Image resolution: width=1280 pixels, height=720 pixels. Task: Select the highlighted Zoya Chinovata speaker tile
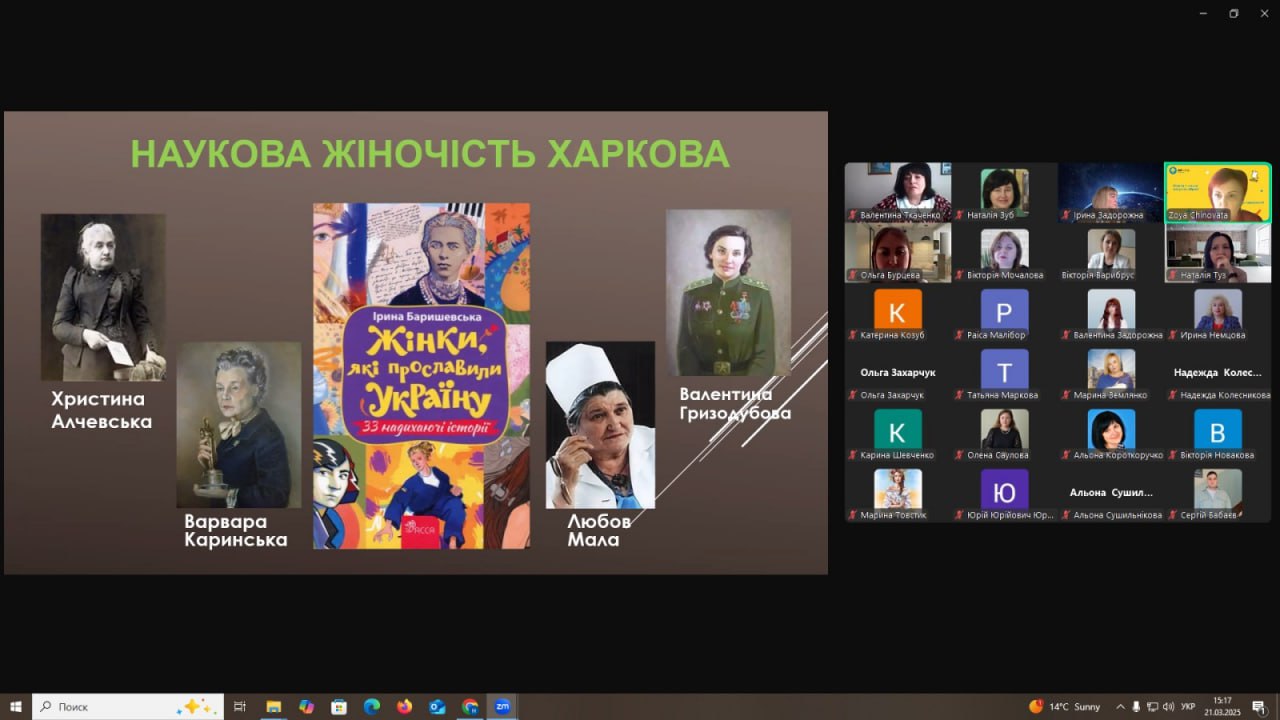click(1218, 192)
